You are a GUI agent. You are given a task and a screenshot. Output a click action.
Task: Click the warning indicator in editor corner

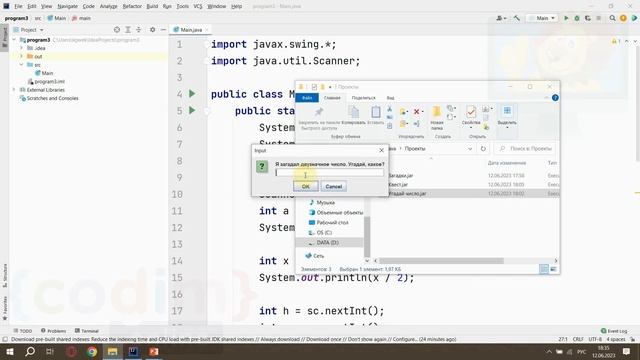click(616, 41)
